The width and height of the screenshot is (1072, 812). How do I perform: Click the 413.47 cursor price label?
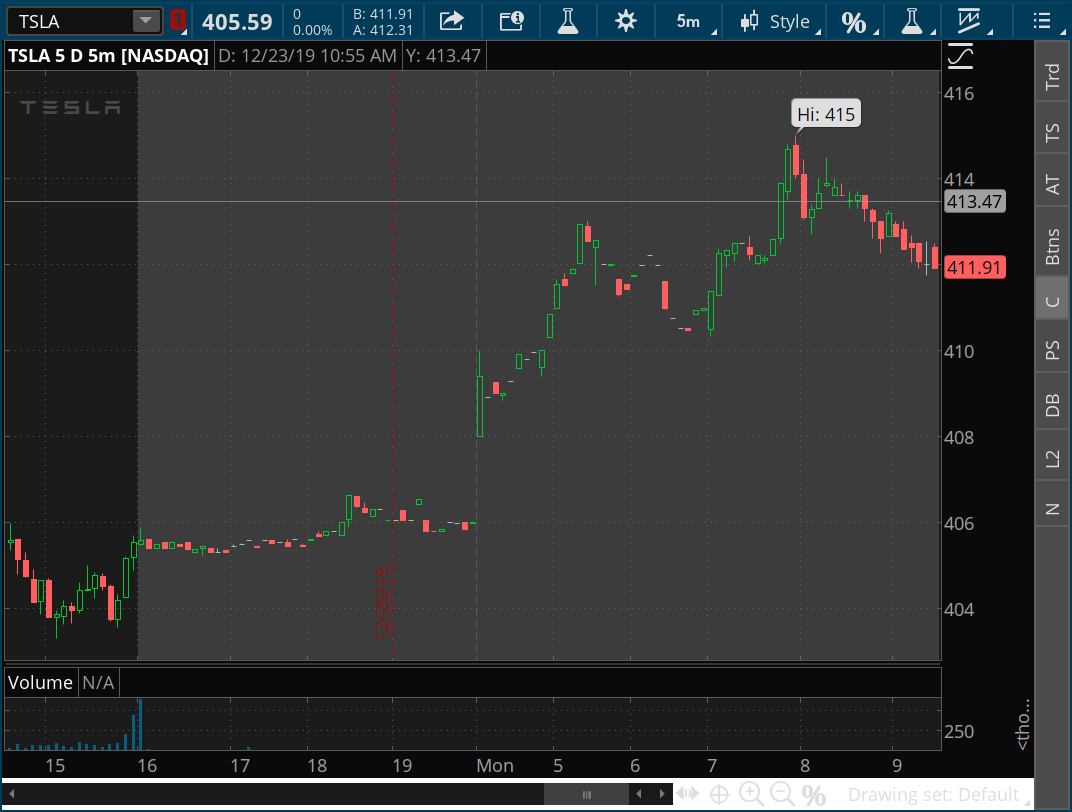974,202
